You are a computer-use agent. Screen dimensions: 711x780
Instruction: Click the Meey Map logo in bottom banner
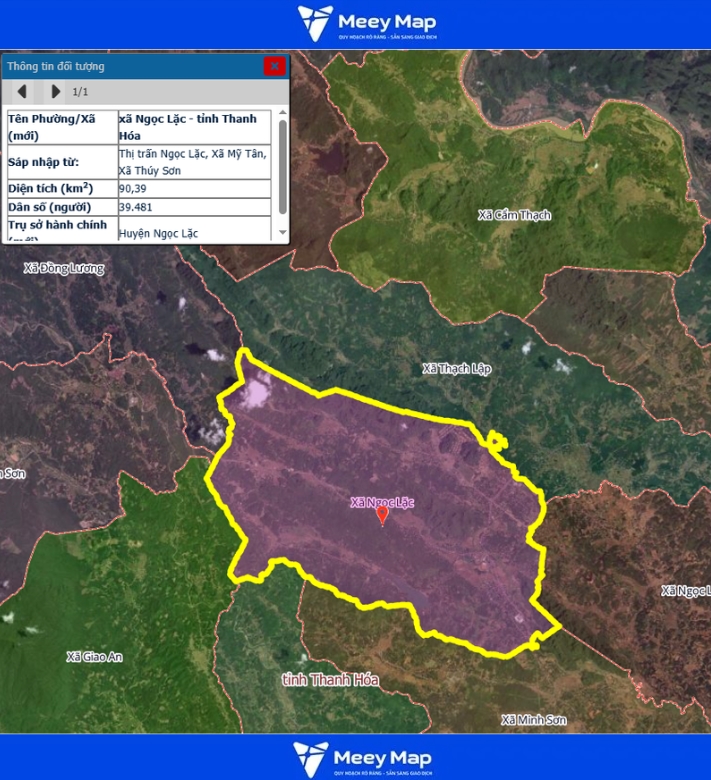(364, 759)
